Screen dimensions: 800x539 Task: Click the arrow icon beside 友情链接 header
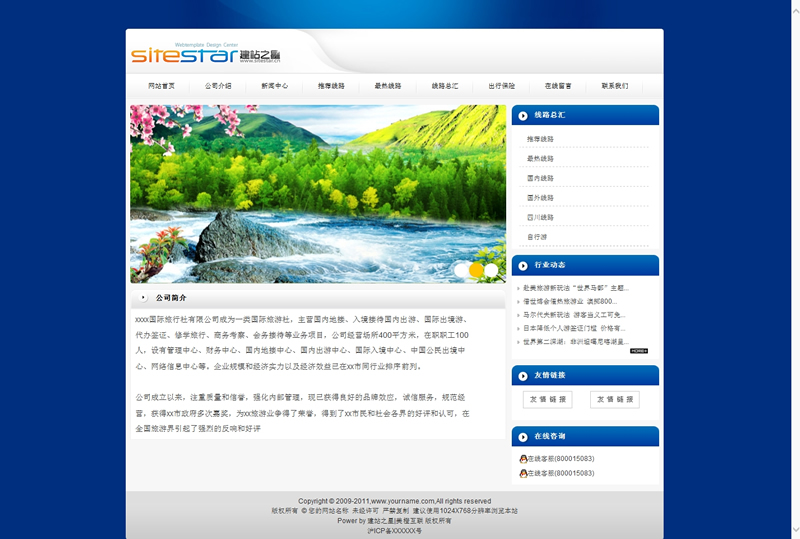[523, 376]
